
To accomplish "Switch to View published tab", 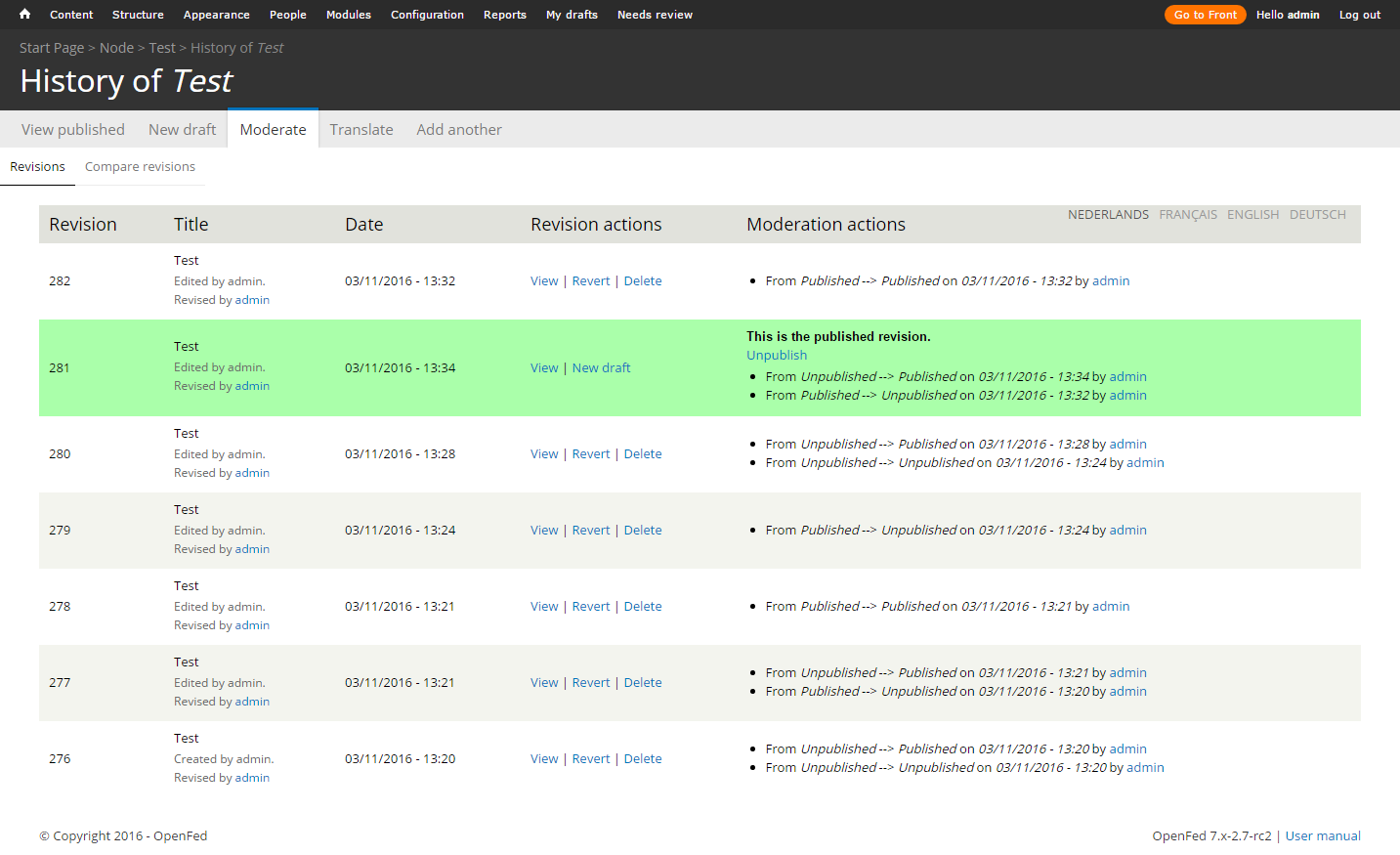I will coord(73,129).
